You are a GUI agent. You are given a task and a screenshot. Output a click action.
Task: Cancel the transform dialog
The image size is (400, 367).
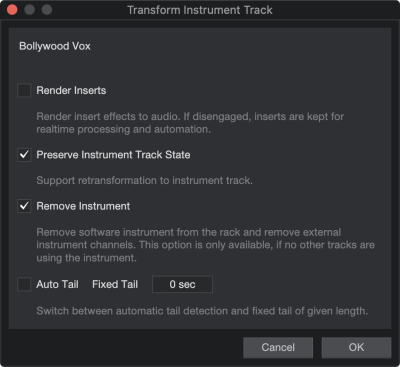coord(278,347)
